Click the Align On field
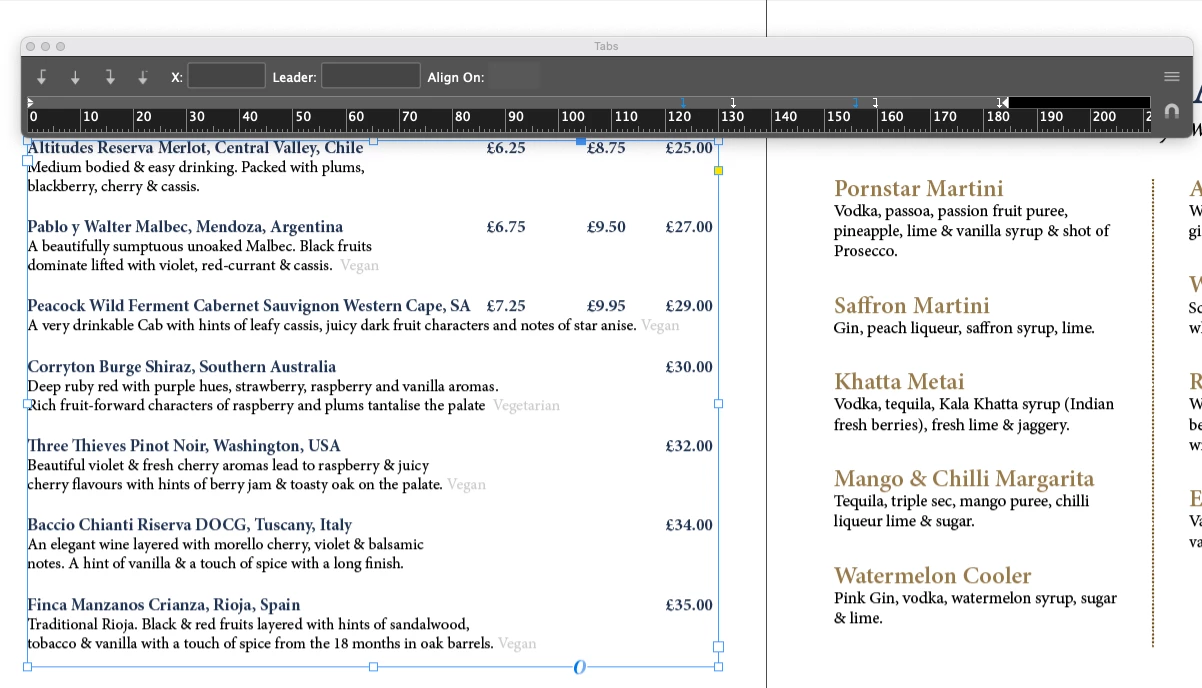 click(515, 76)
